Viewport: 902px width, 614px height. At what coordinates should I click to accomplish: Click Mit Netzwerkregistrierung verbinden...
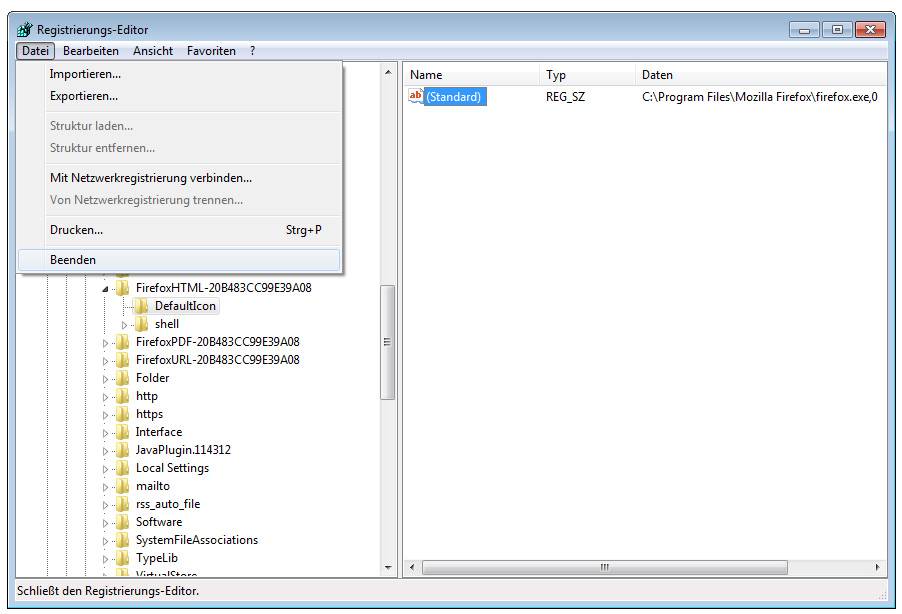pos(151,178)
